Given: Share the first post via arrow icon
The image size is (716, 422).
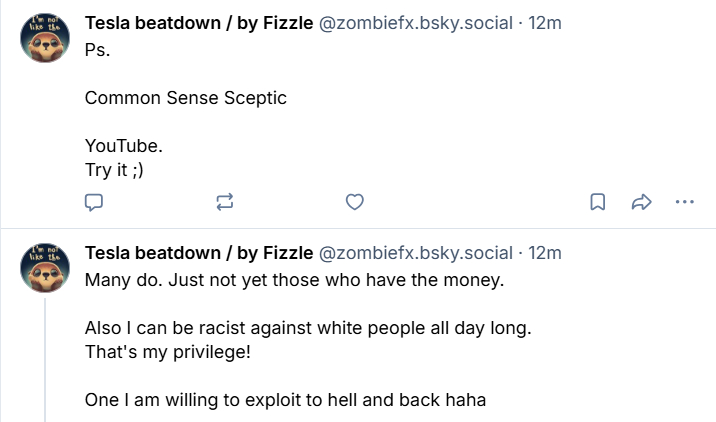Looking at the screenshot, I should coord(641,202).
